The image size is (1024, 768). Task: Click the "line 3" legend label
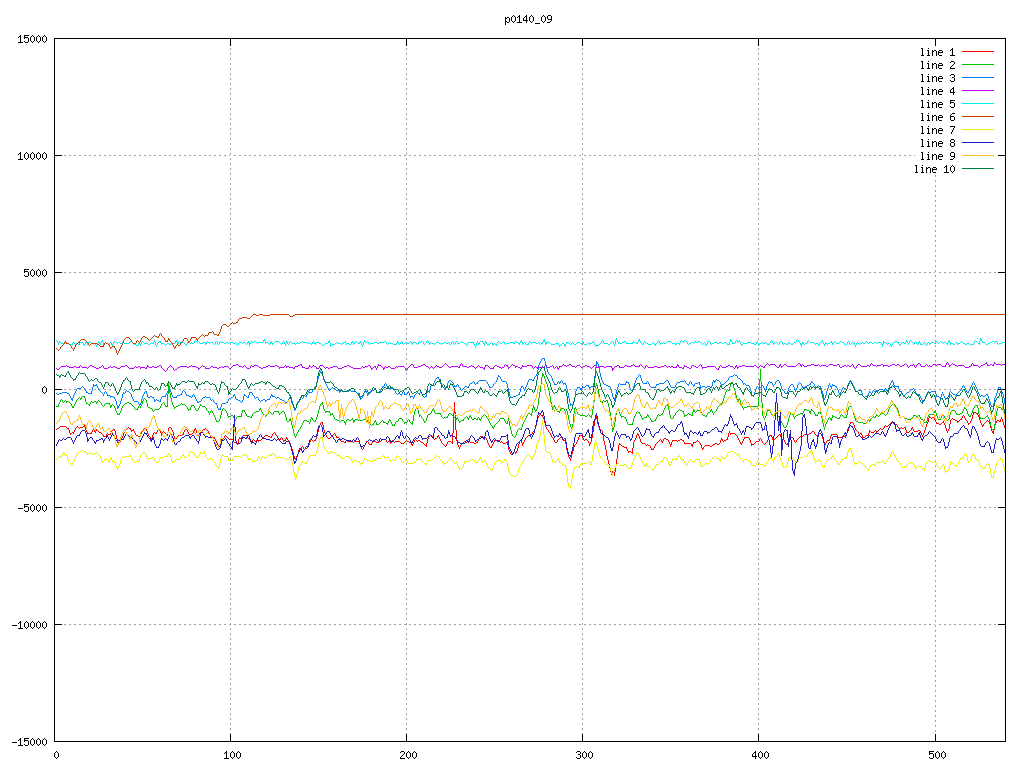point(937,78)
